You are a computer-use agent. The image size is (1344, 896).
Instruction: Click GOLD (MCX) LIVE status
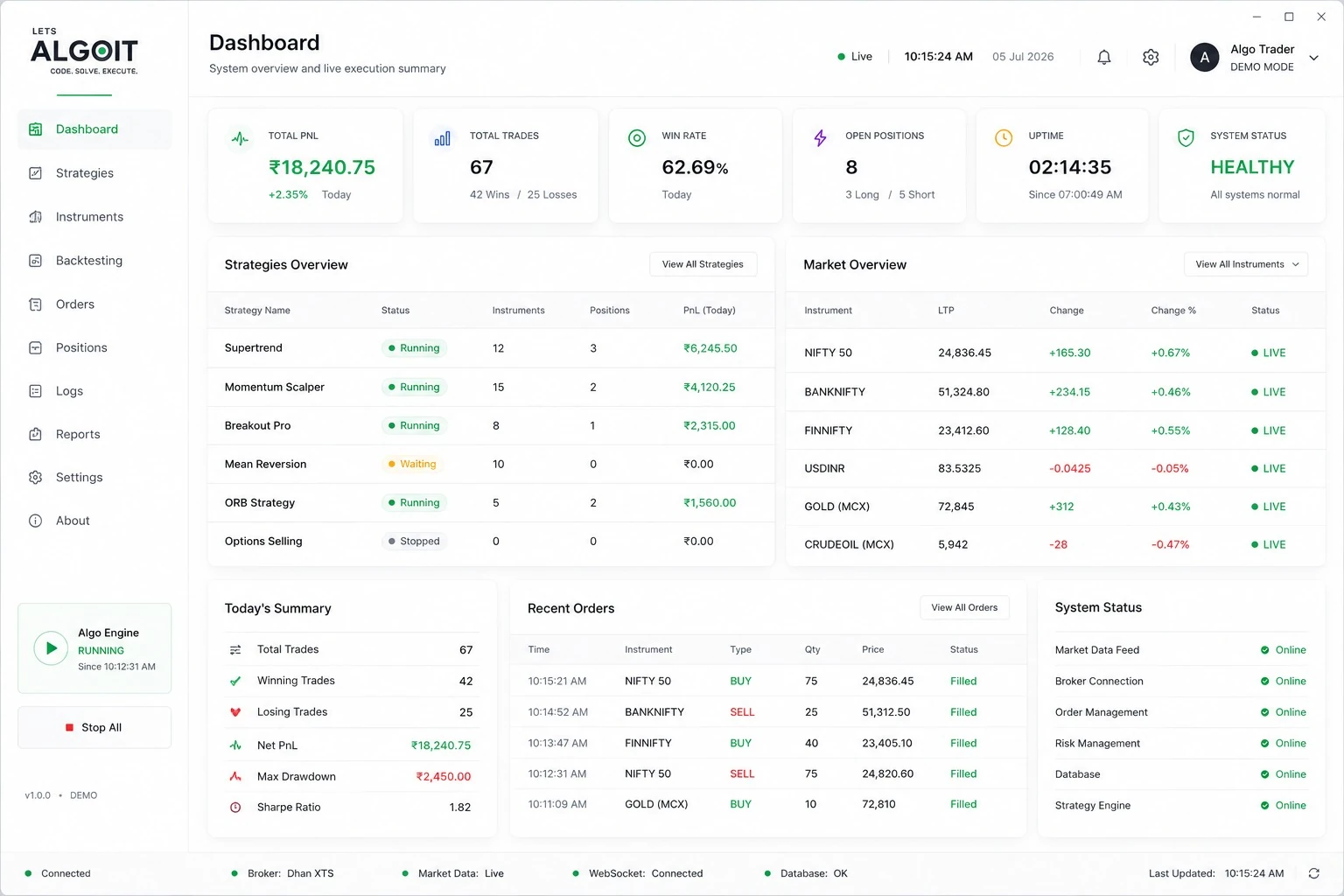click(1269, 507)
